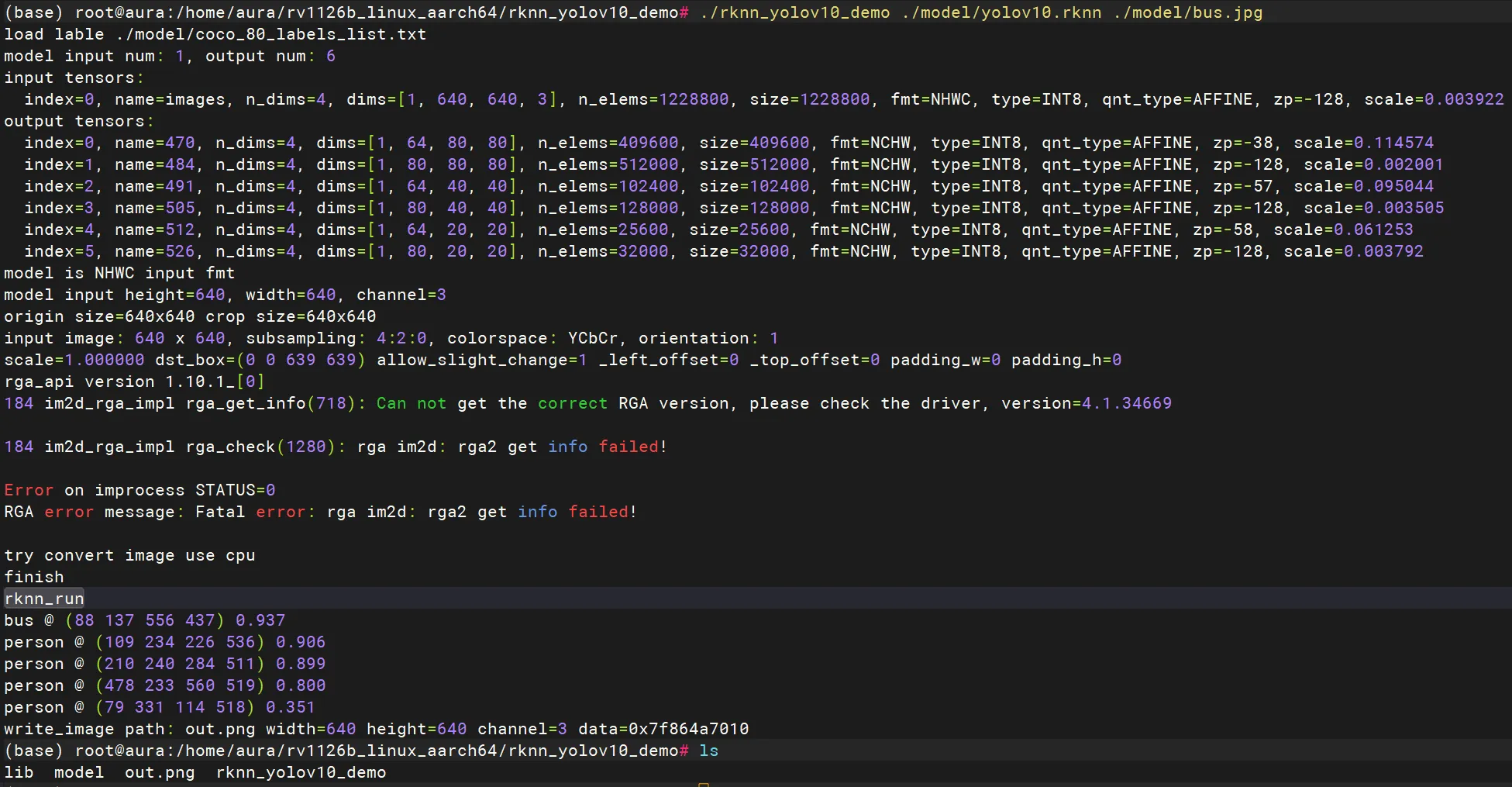Click the highlighted 'rknn_run' text

[44, 599]
